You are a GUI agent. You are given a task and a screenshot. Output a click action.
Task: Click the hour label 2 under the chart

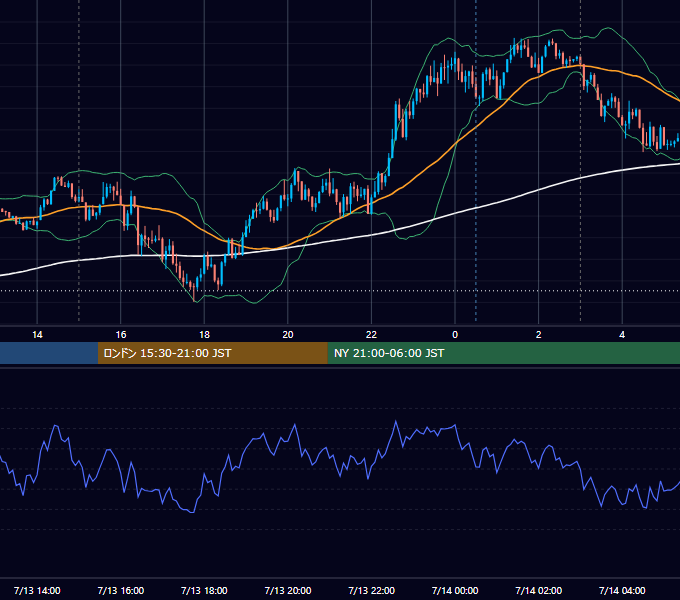click(539, 335)
